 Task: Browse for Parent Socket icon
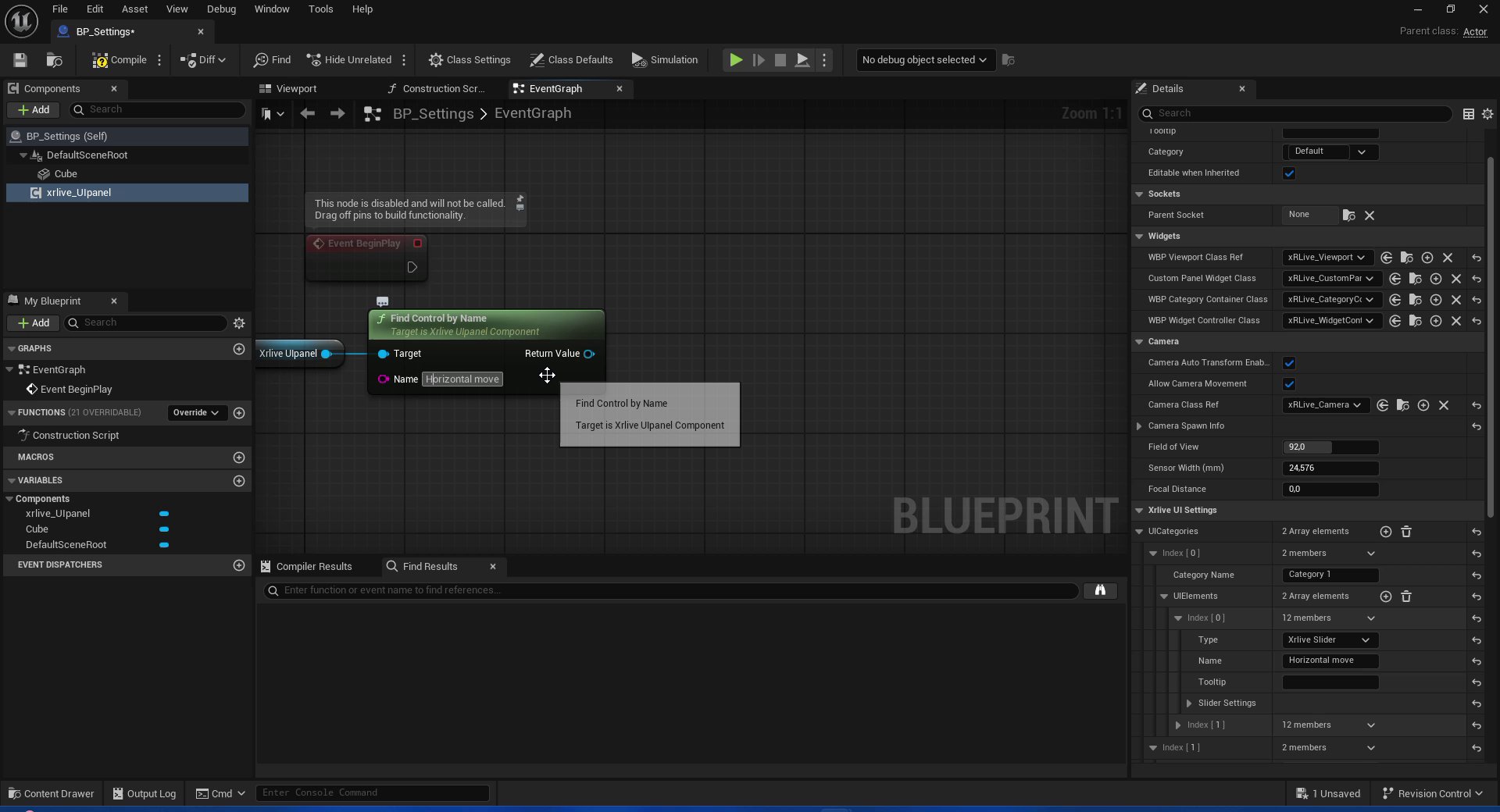(x=1348, y=215)
